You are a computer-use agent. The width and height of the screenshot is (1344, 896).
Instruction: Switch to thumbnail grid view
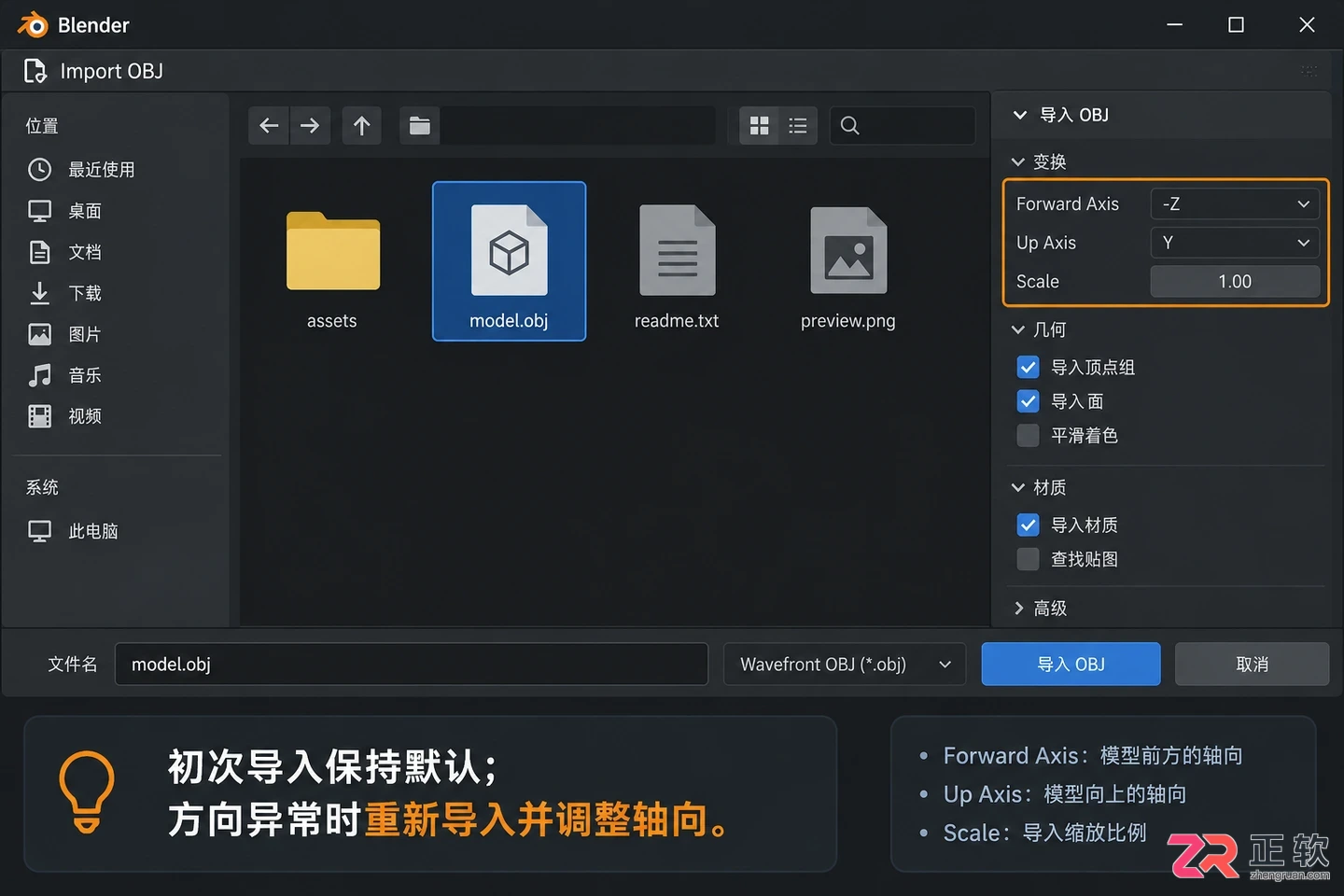(x=760, y=125)
